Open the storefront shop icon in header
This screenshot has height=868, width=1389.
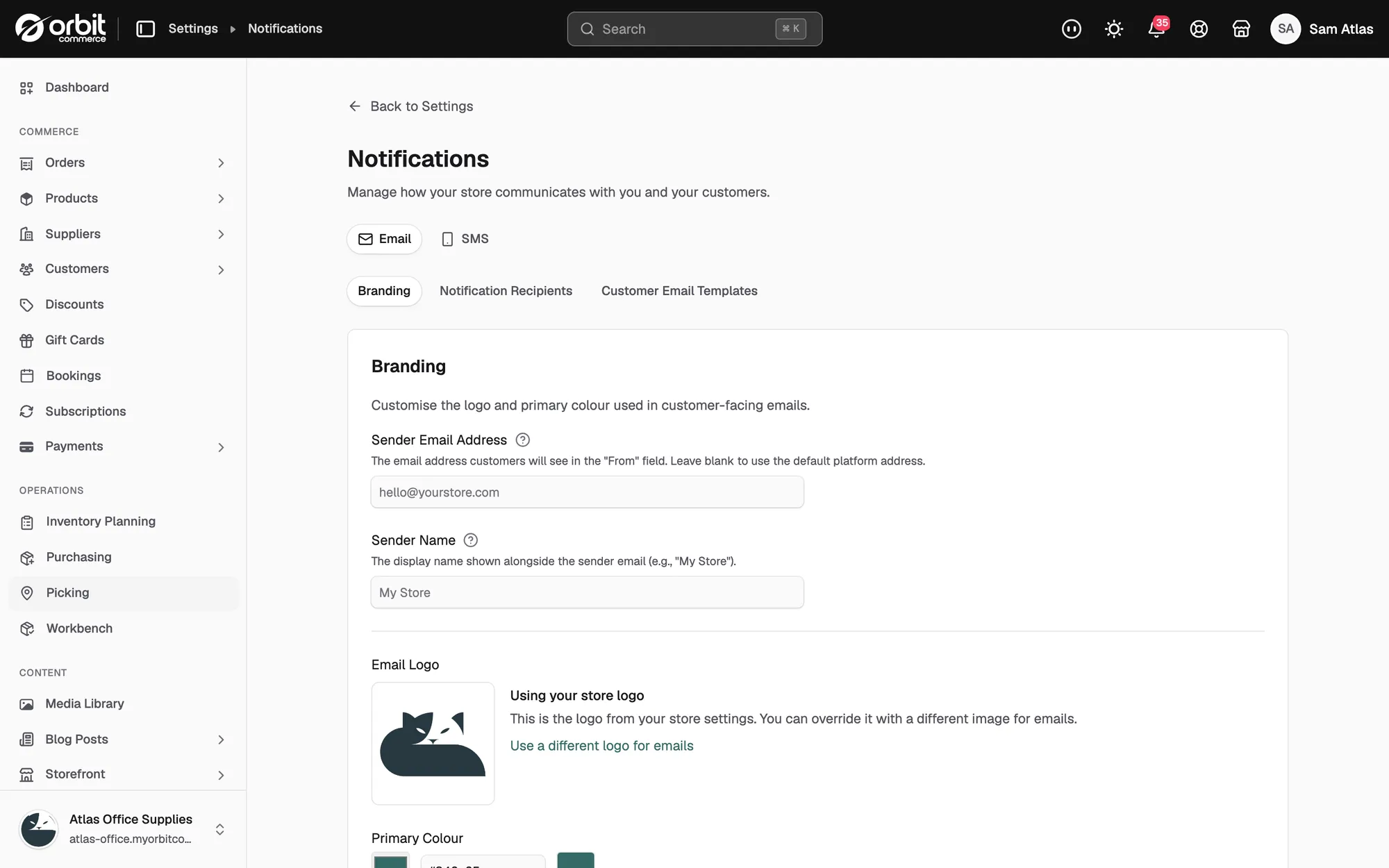click(1241, 28)
